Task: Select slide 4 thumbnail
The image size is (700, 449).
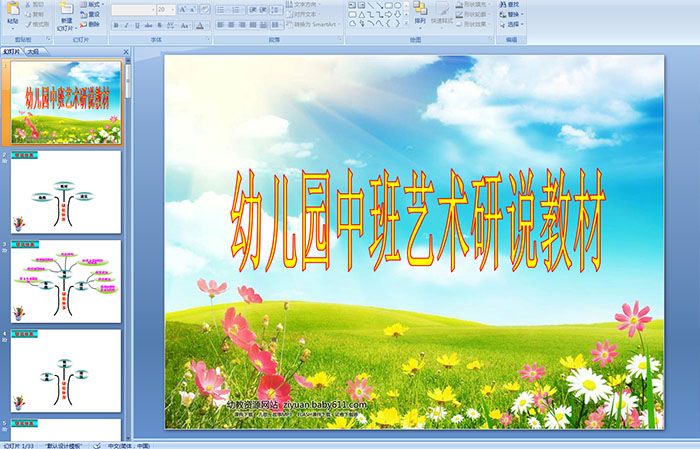Action: (x=66, y=370)
